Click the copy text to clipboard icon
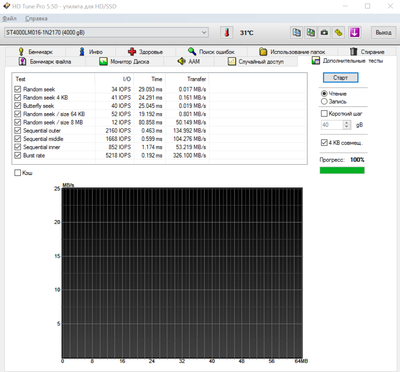This screenshot has height=372, width=400. [297, 33]
